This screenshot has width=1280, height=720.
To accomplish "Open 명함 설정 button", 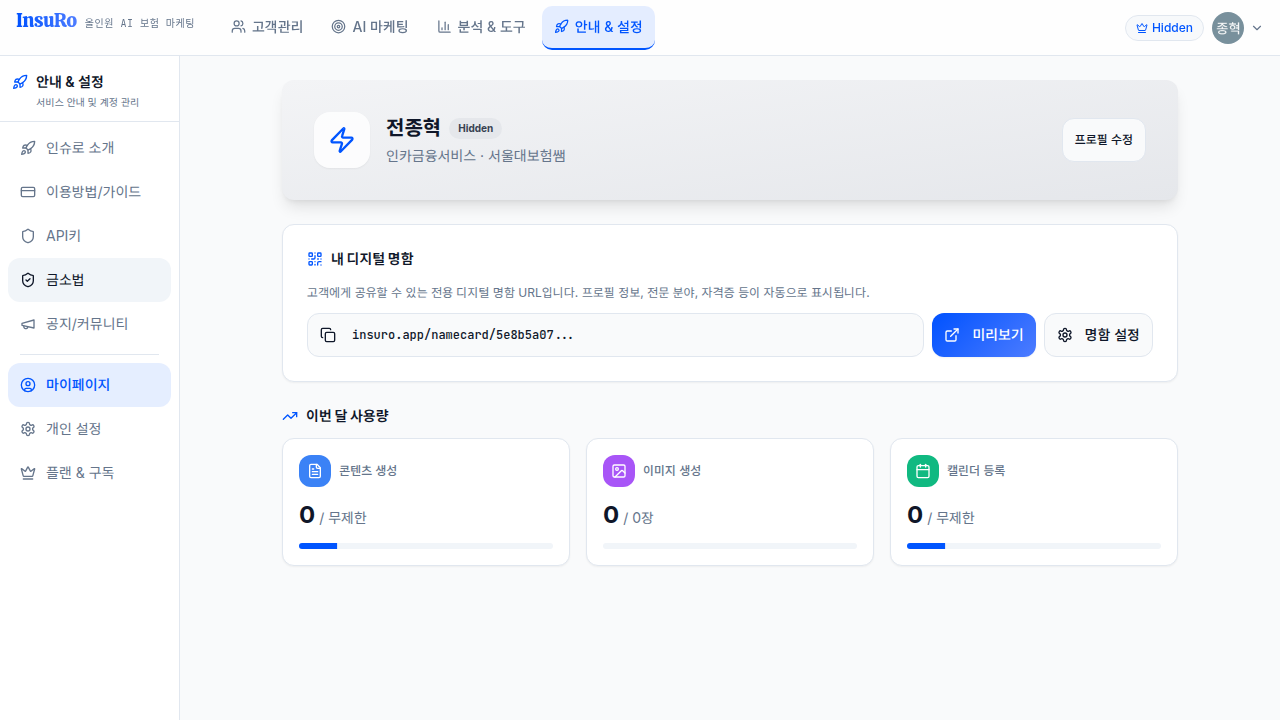I will pyautogui.click(x=1098, y=335).
